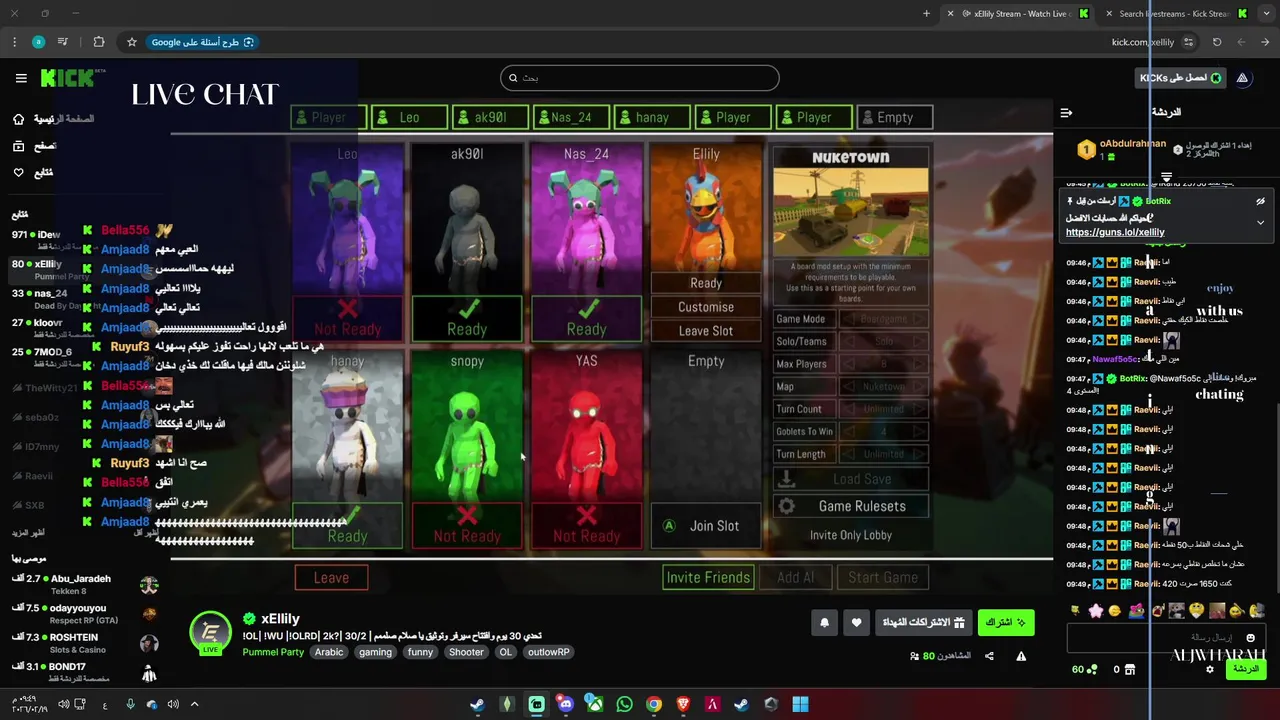Open the user avatar menu
Viewport: 1280px width, 720px height.
click(x=1242, y=78)
